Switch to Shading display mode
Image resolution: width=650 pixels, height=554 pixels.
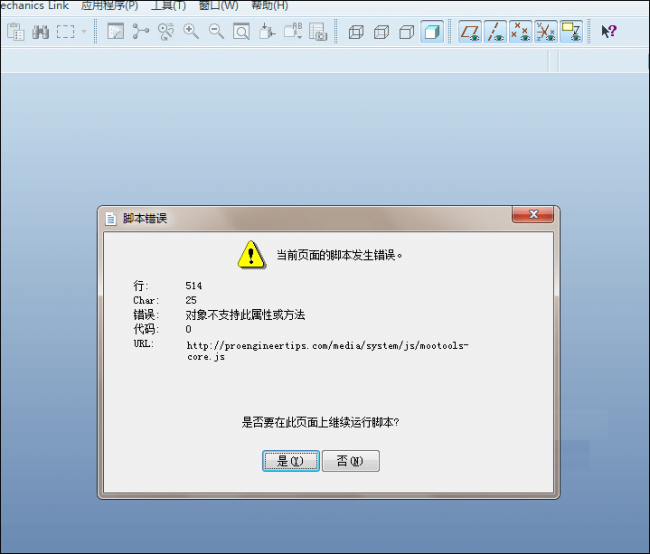(432, 32)
